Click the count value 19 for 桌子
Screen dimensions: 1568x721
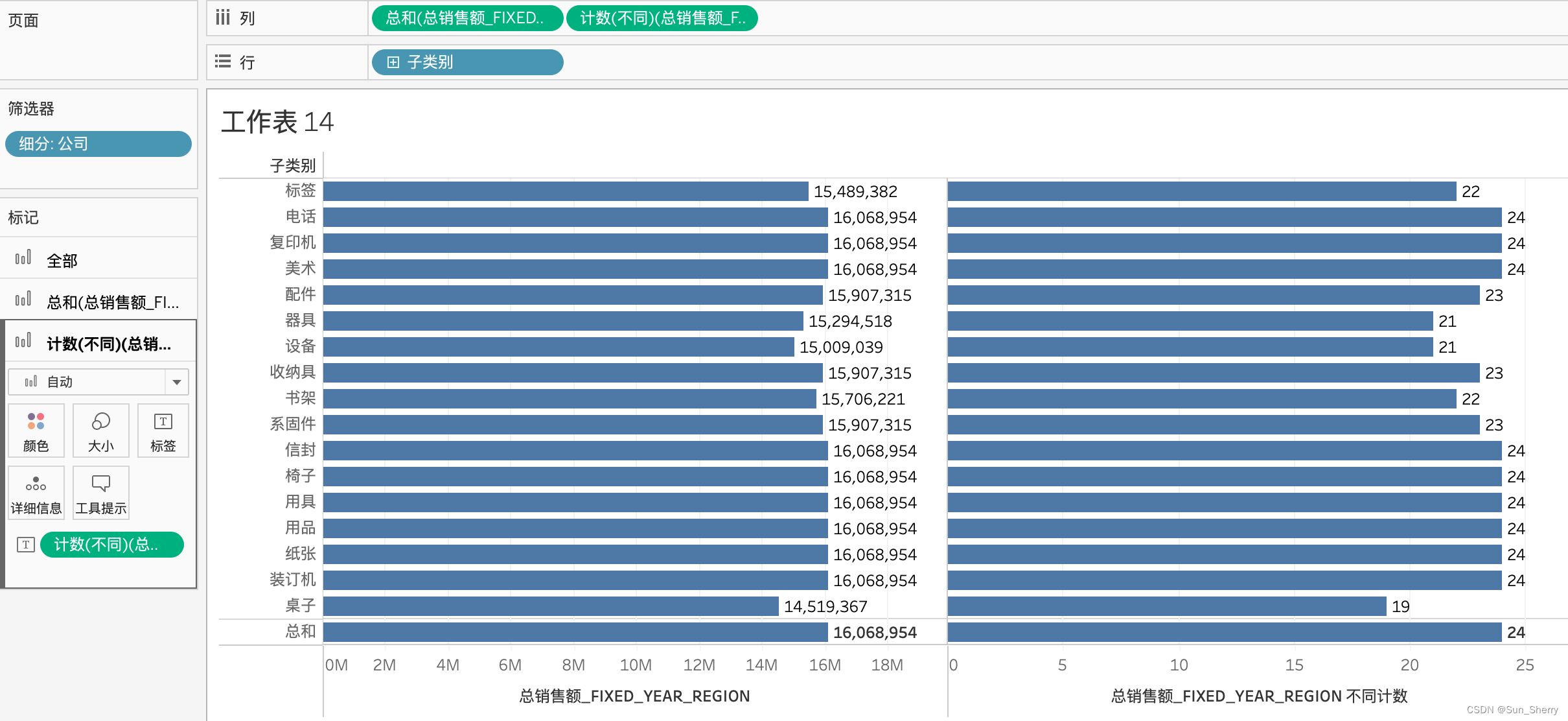click(x=1400, y=607)
